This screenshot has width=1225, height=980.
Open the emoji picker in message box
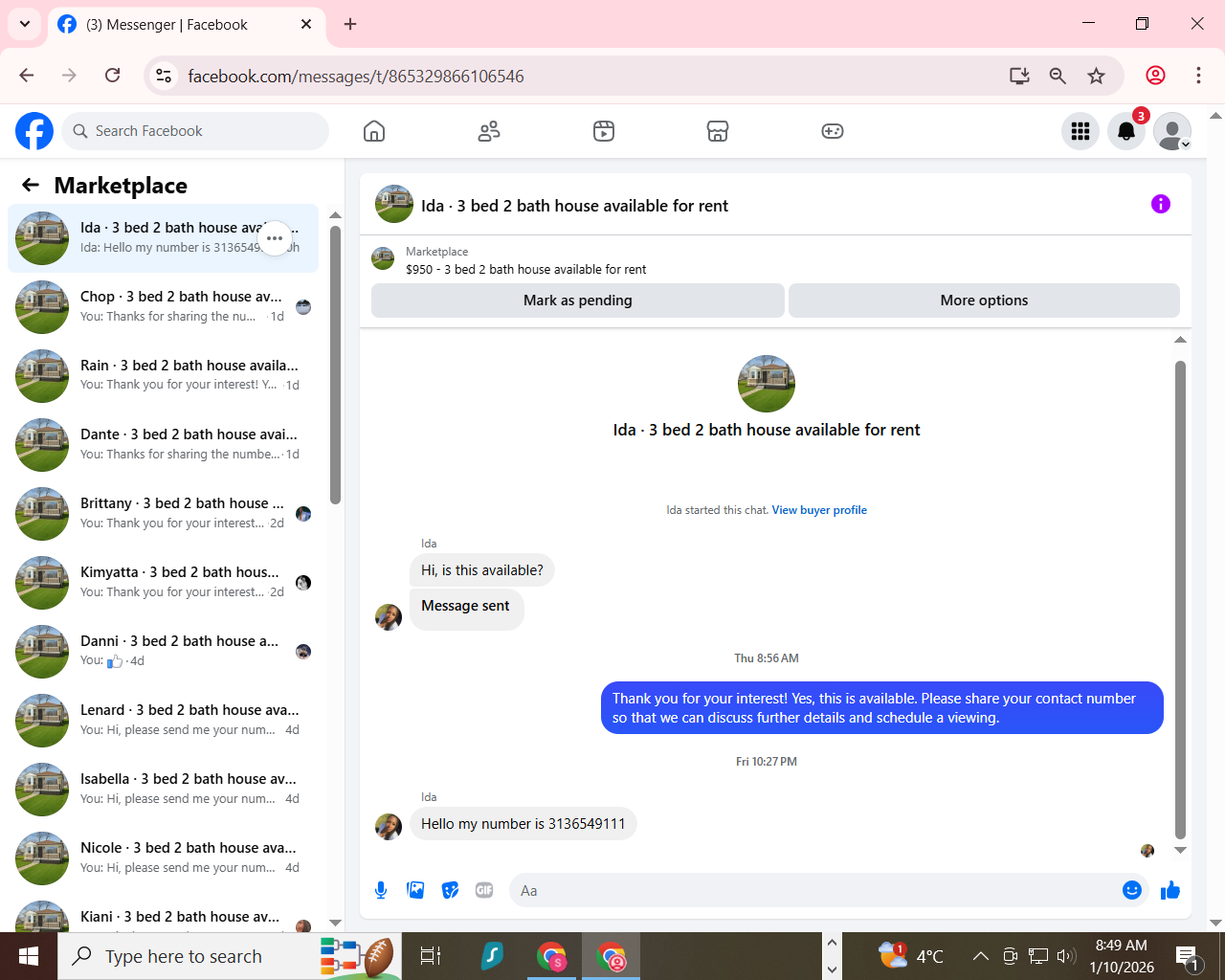point(1132,890)
